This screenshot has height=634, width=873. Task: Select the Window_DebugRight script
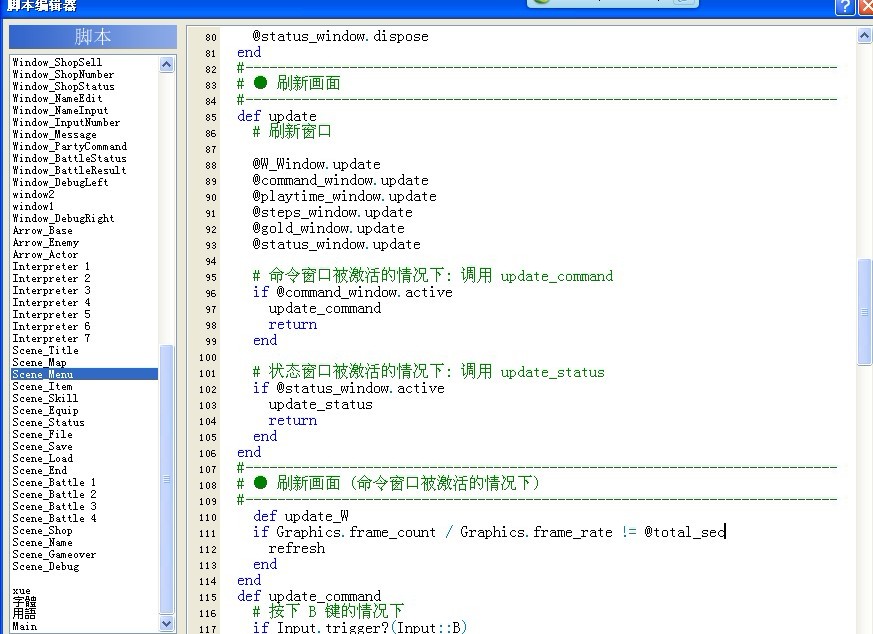coord(63,219)
